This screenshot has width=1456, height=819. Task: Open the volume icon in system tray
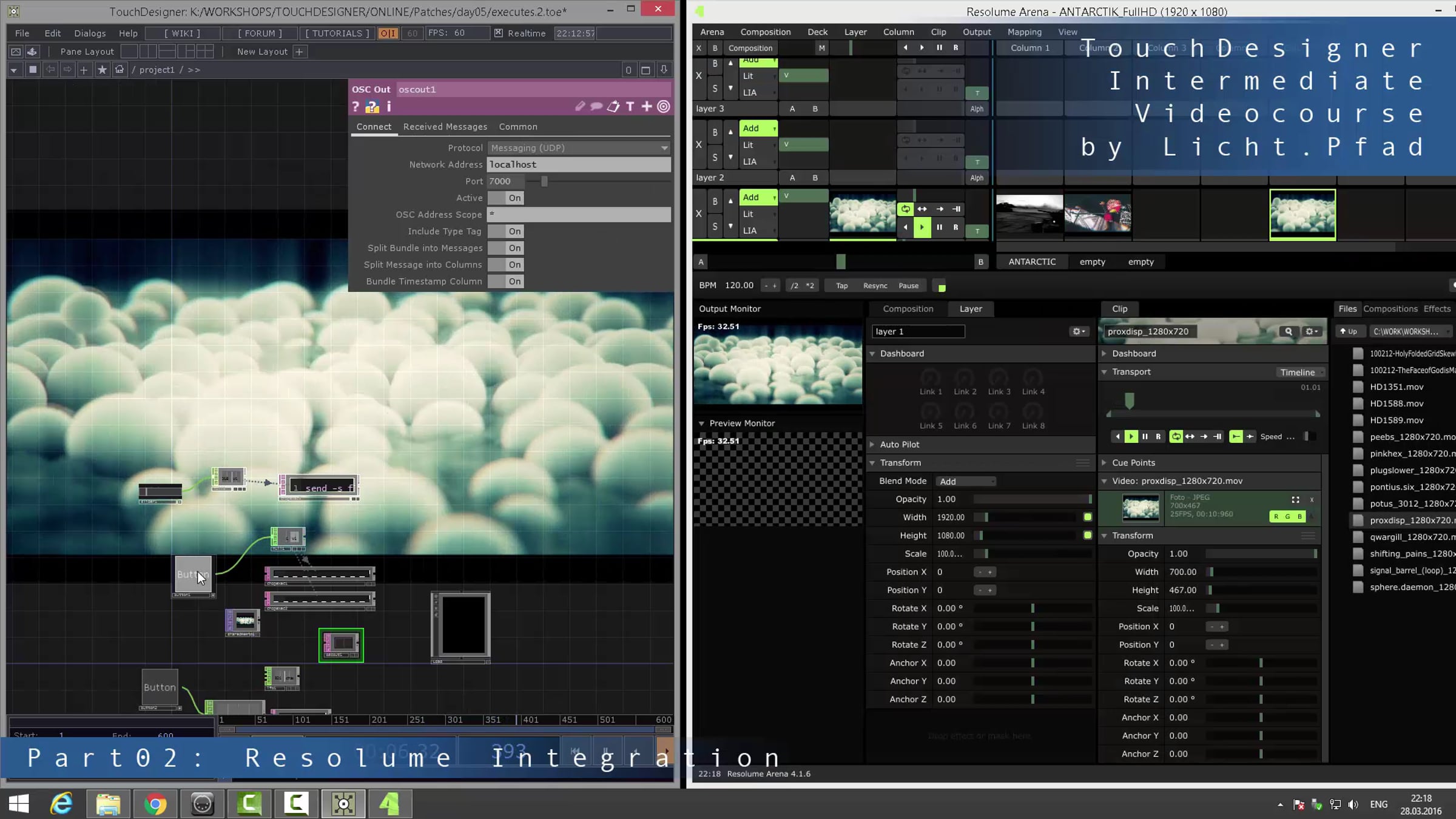tap(1353, 804)
